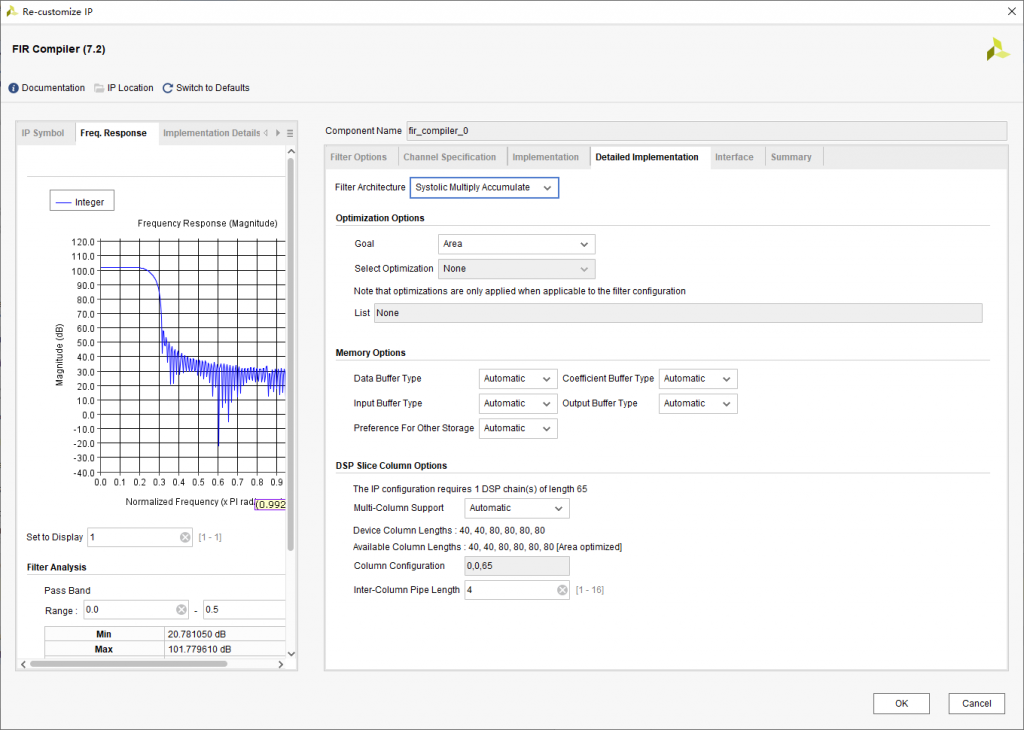
Task: Click the frequency response magnitude plot
Action: tap(193, 357)
